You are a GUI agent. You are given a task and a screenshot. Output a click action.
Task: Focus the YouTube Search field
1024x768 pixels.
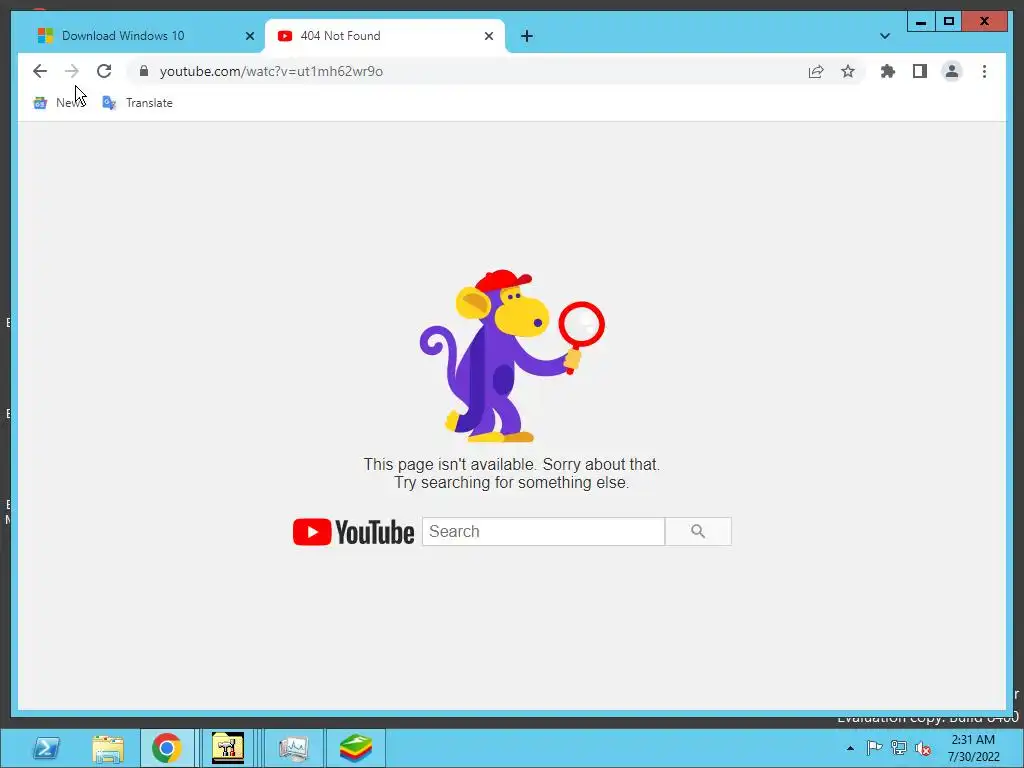tap(543, 532)
